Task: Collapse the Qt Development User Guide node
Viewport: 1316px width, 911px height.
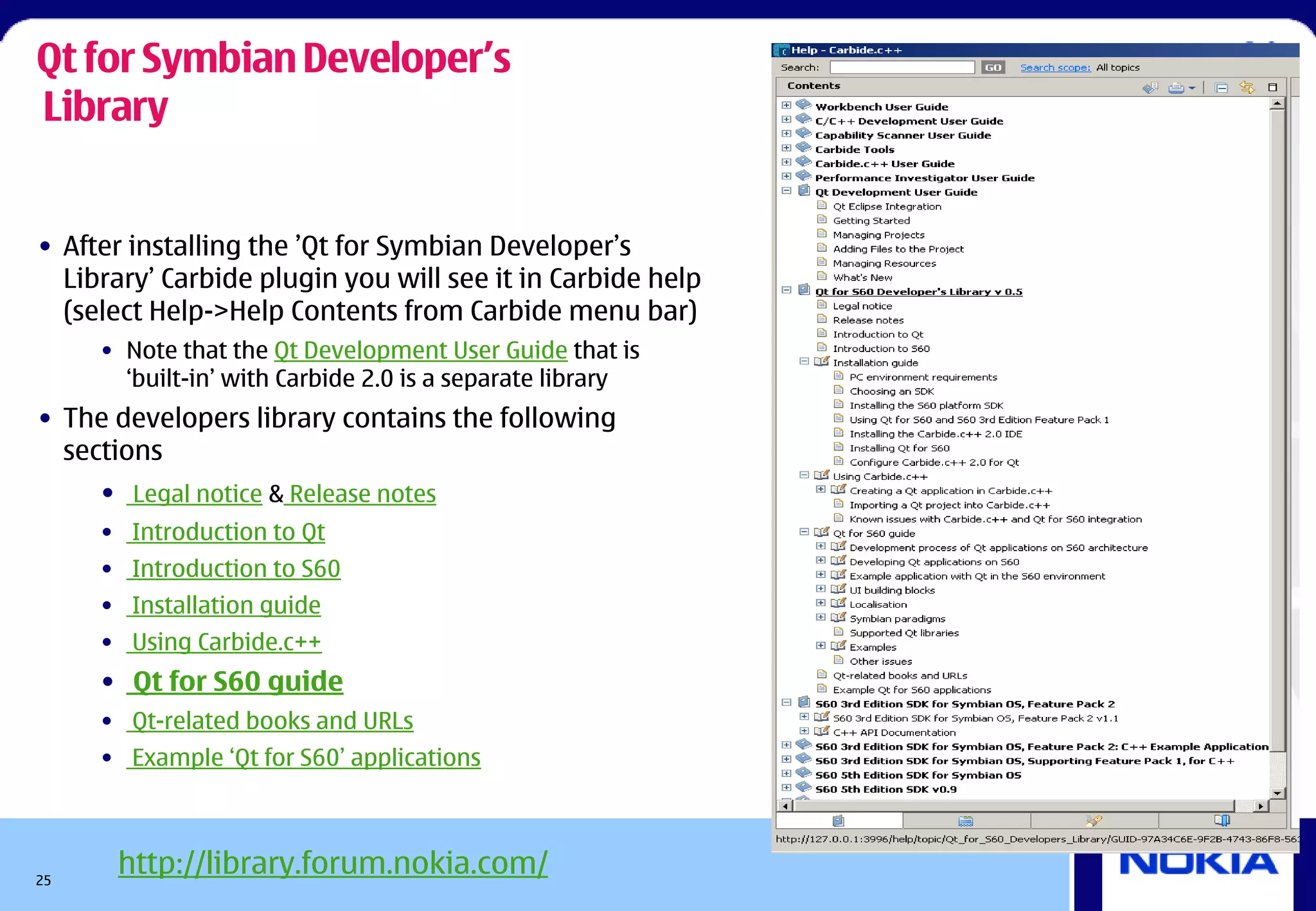Action: (787, 191)
